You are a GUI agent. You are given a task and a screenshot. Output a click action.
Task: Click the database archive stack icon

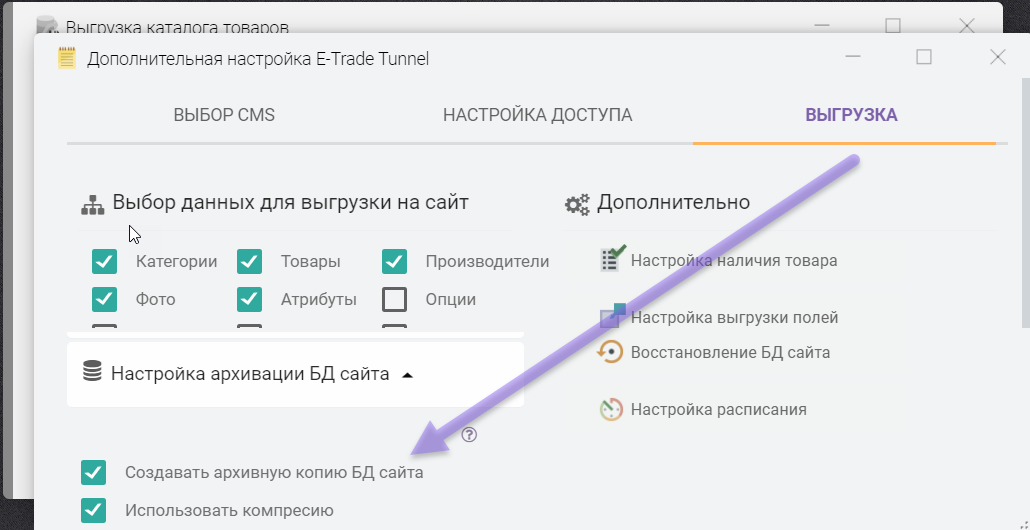click(92, 374)
